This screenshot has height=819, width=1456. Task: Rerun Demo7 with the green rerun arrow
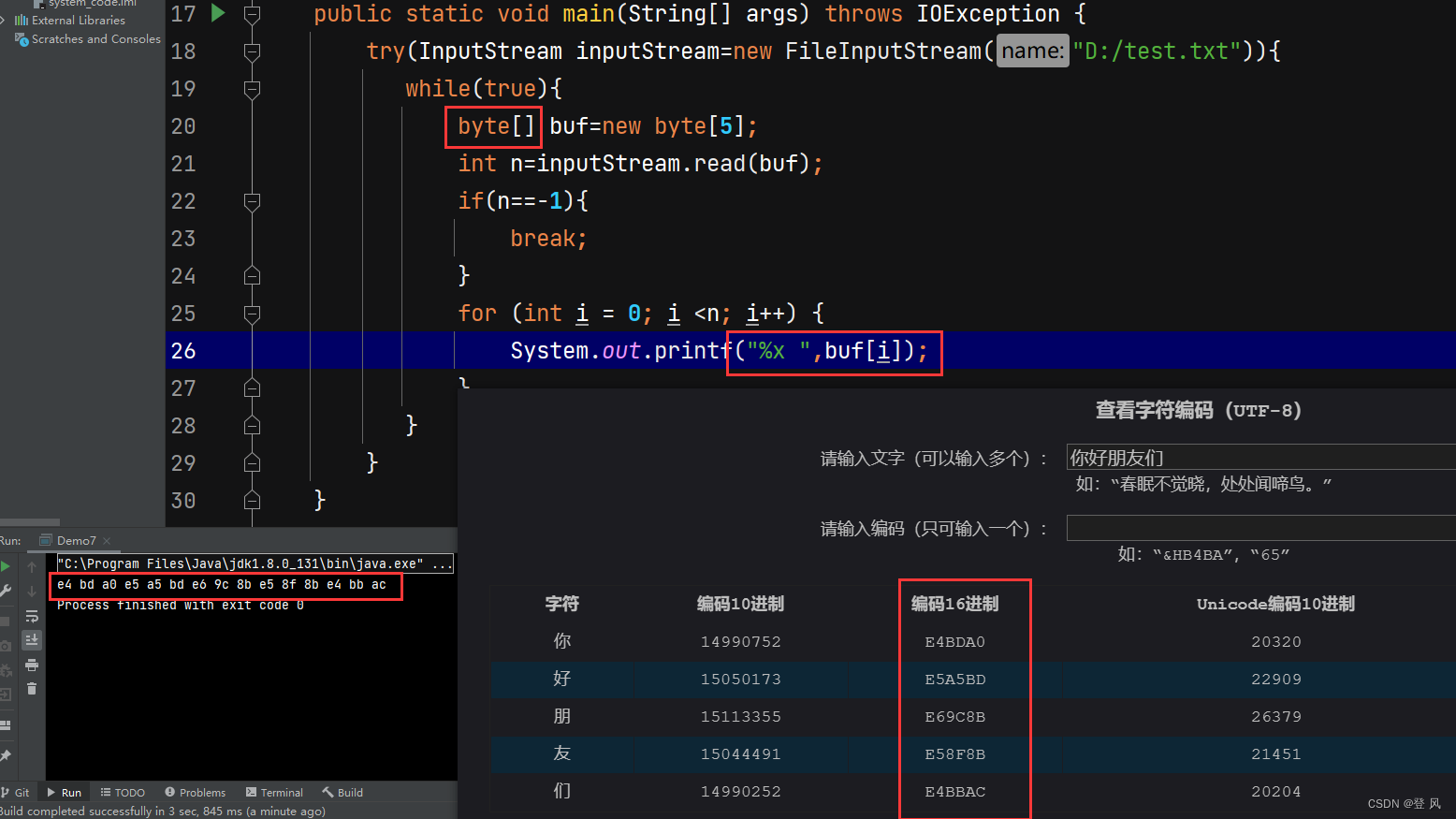[x=6, y=566]
